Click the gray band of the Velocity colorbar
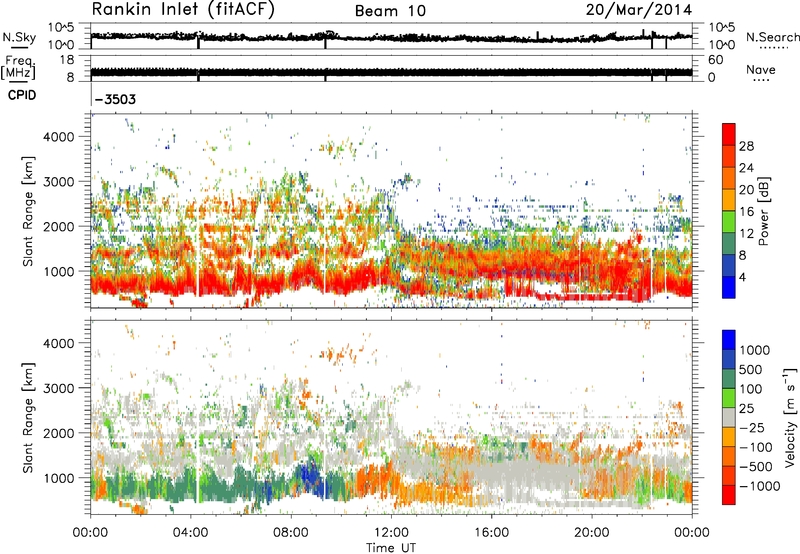Image resolution: width=800 pixels, height=554 pixels. point(729,418)
